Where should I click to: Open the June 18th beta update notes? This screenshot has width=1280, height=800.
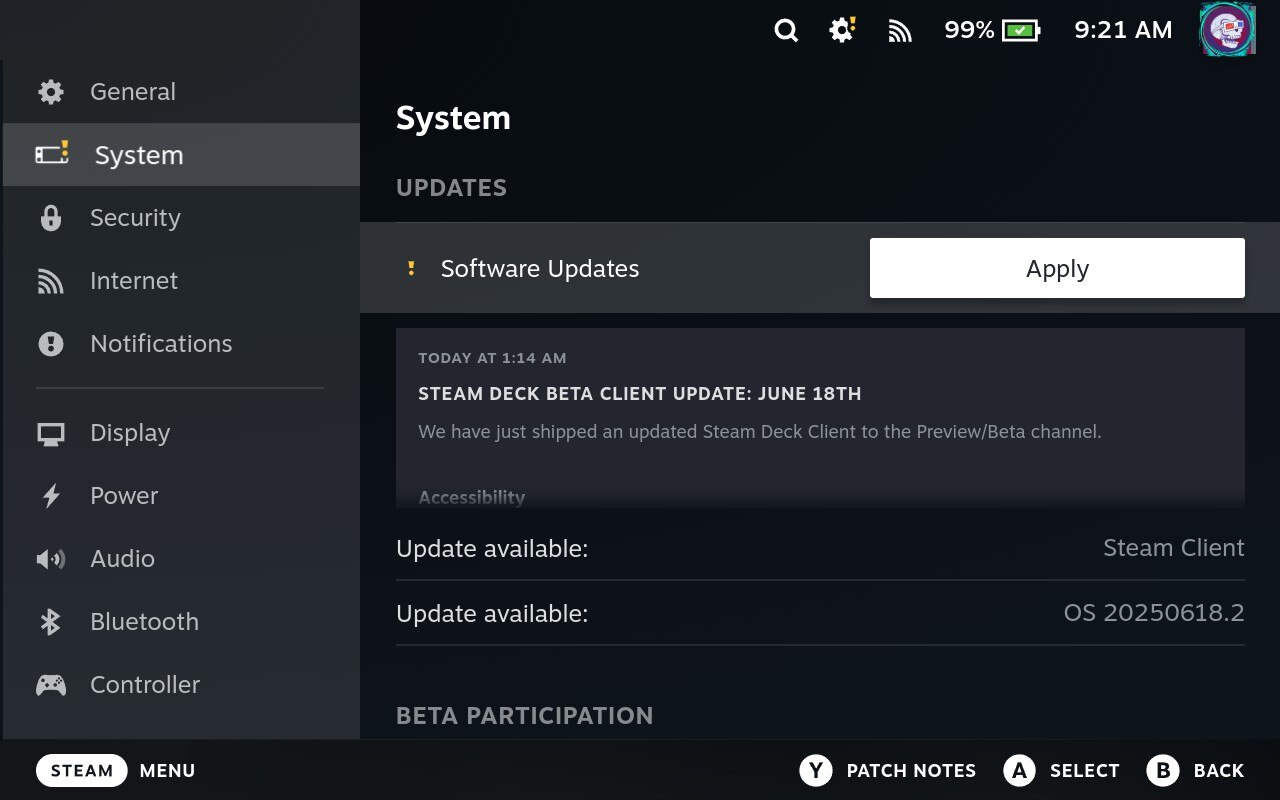(639, 394)
